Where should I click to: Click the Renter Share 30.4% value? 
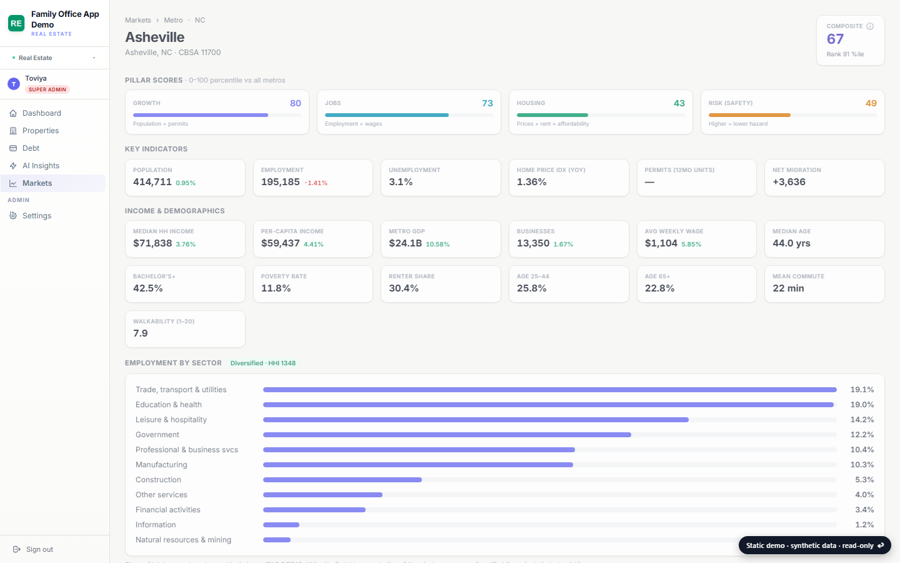(x=404, y=288)
